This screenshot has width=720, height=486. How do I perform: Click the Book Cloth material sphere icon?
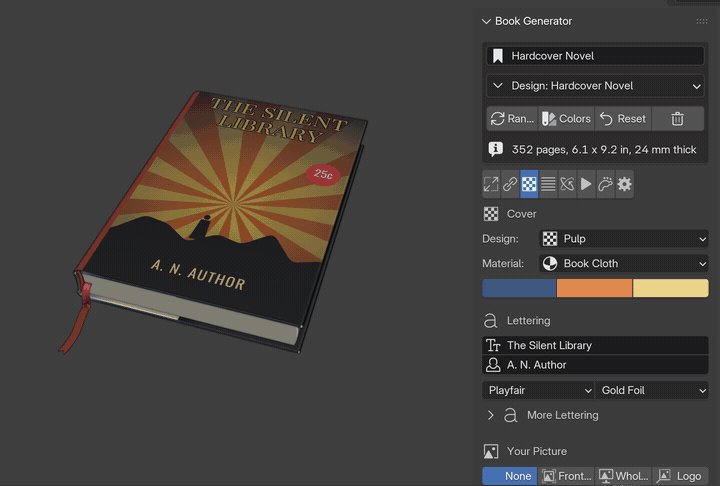(550, 264)
